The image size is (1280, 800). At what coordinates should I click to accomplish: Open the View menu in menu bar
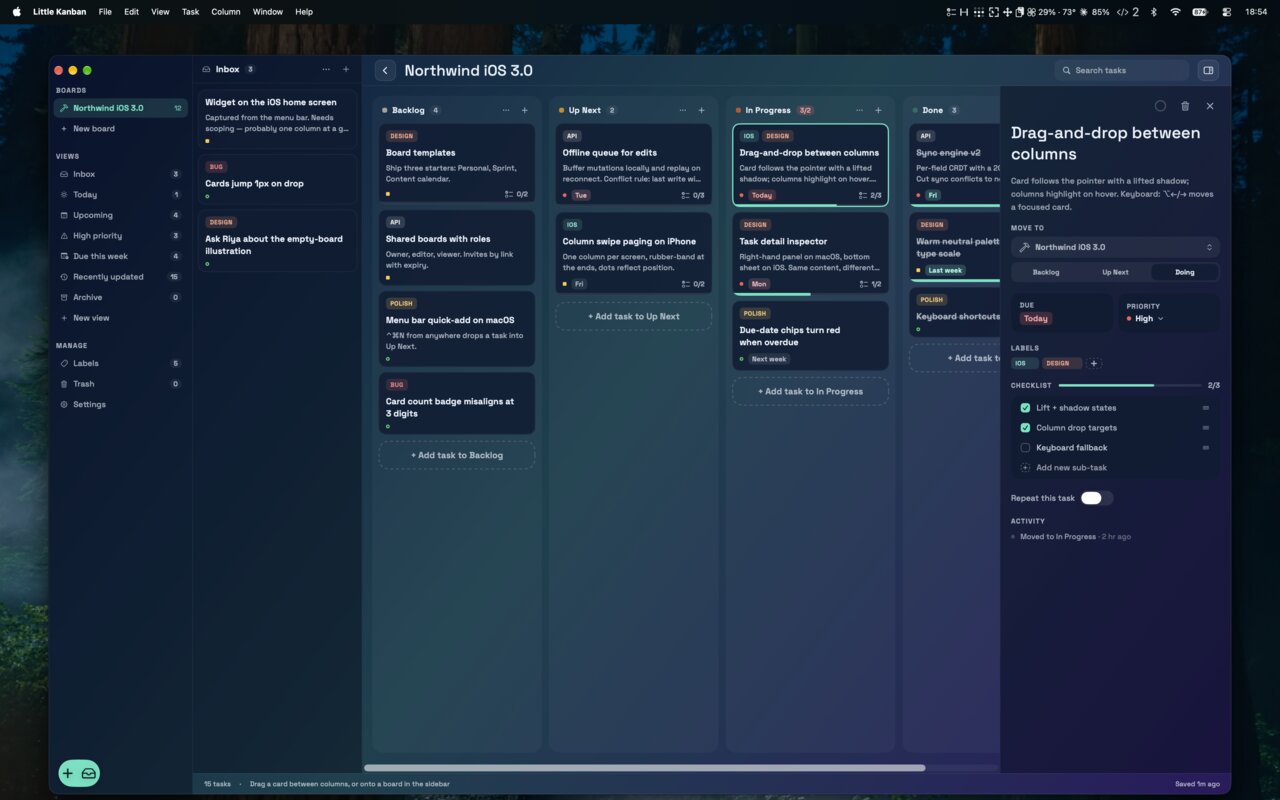(160, 12)
